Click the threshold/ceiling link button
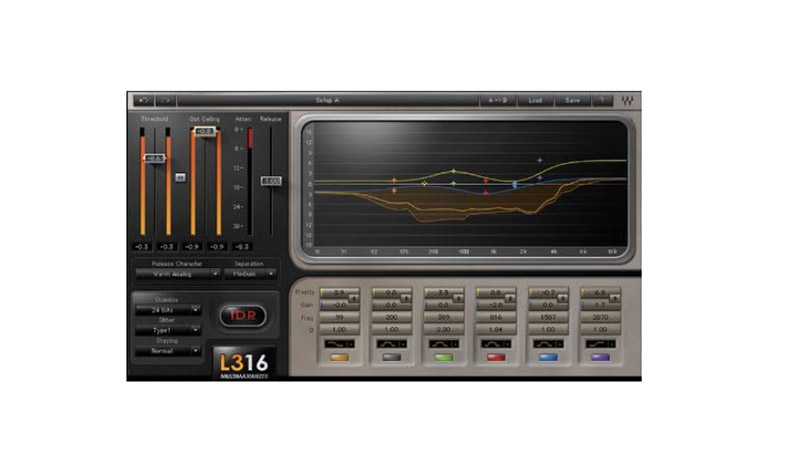 coord(180,176)
